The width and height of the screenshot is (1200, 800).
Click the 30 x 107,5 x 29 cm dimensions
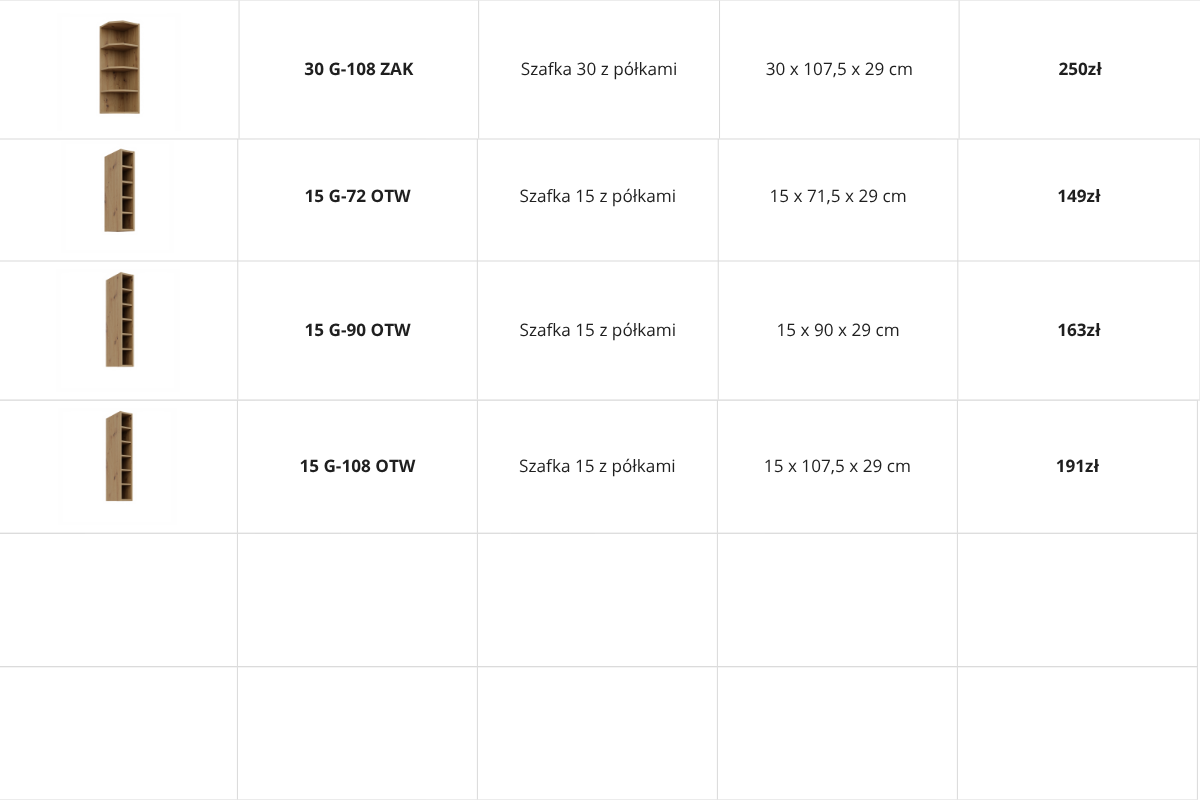(x=839, y=69)
